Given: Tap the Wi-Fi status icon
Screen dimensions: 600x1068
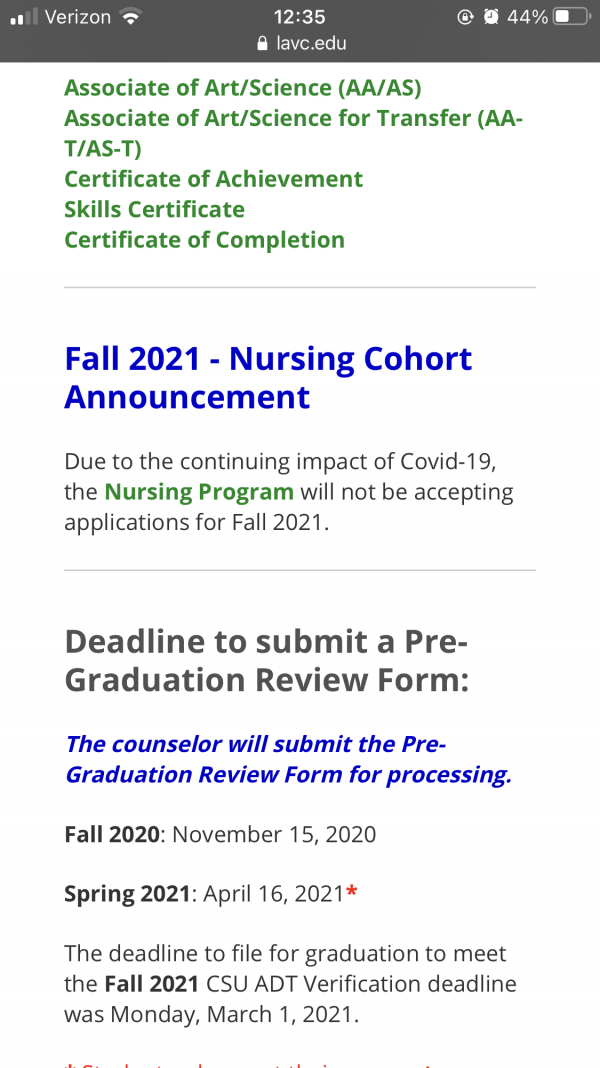Looking at the screenshot, I should pos(129,17).
